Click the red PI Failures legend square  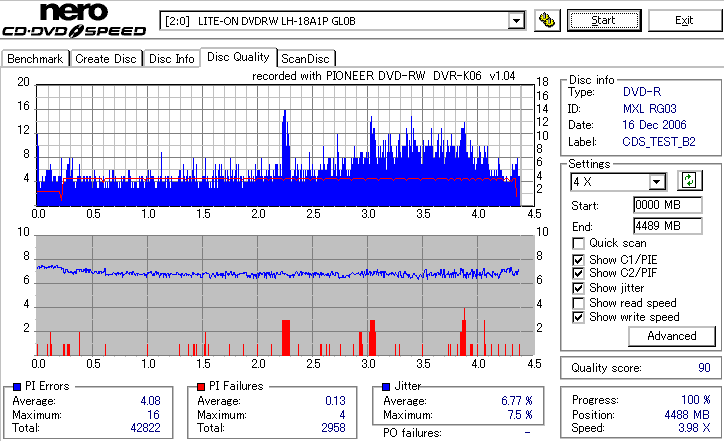point(201,386)
